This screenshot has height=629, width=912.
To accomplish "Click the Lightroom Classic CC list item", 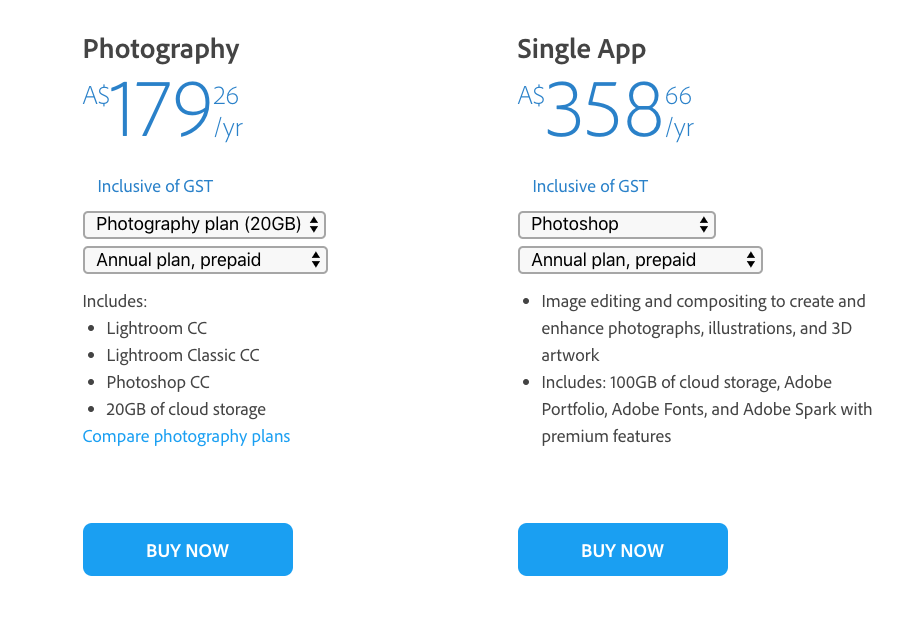I will point(183,356).
